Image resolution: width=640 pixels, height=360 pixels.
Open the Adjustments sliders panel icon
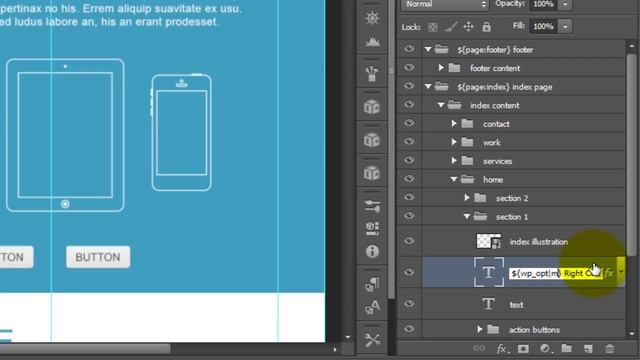(372, 206)
